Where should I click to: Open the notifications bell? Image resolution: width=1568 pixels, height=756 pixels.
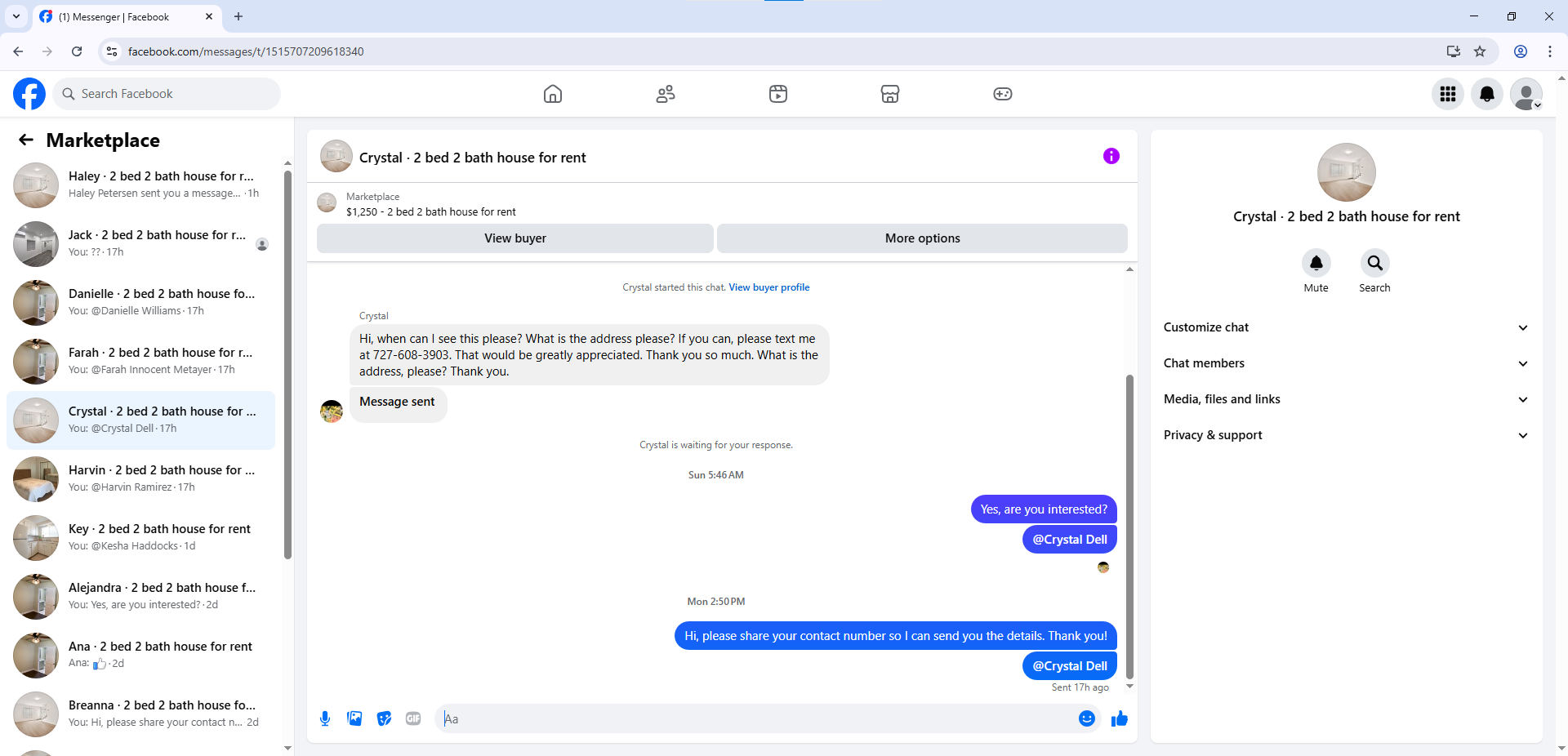pos(1487,94)
